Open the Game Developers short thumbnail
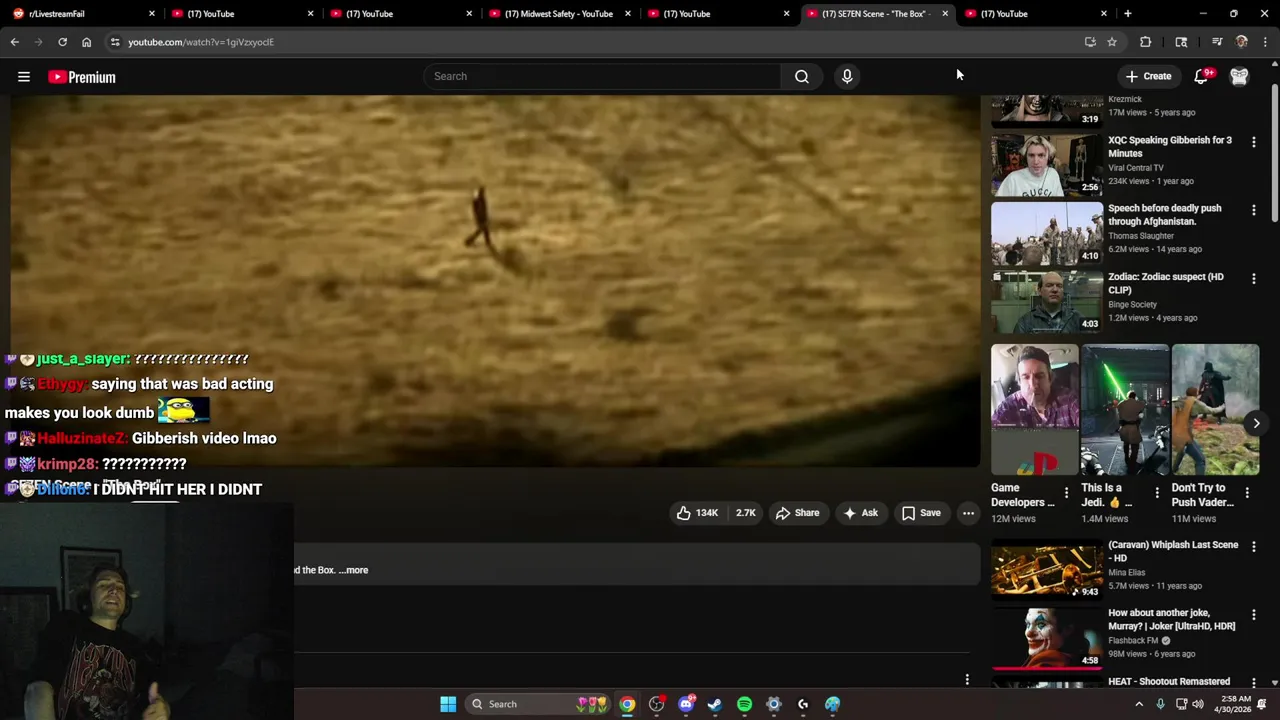Screen dimensions: 1280x720 click(x=1035, y=409)
